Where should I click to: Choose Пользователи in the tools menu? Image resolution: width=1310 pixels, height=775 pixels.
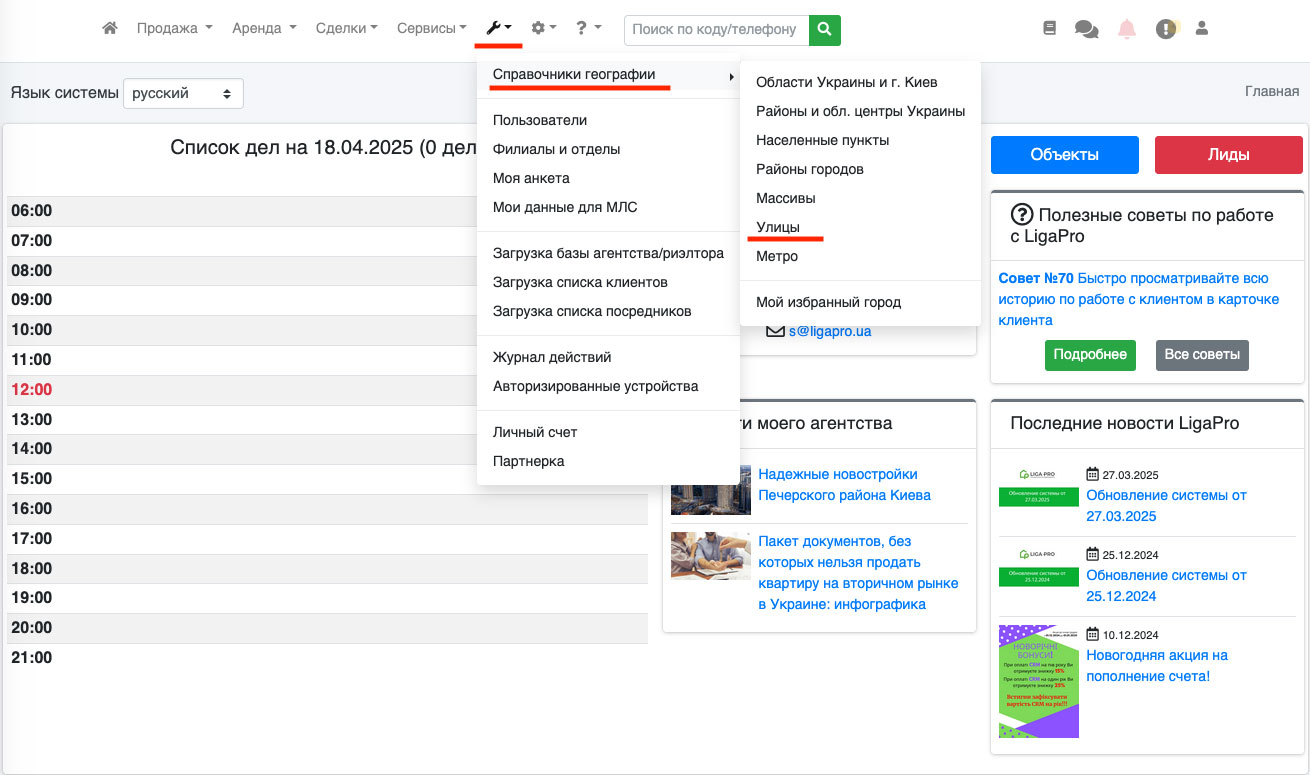(x=540, y=120)
